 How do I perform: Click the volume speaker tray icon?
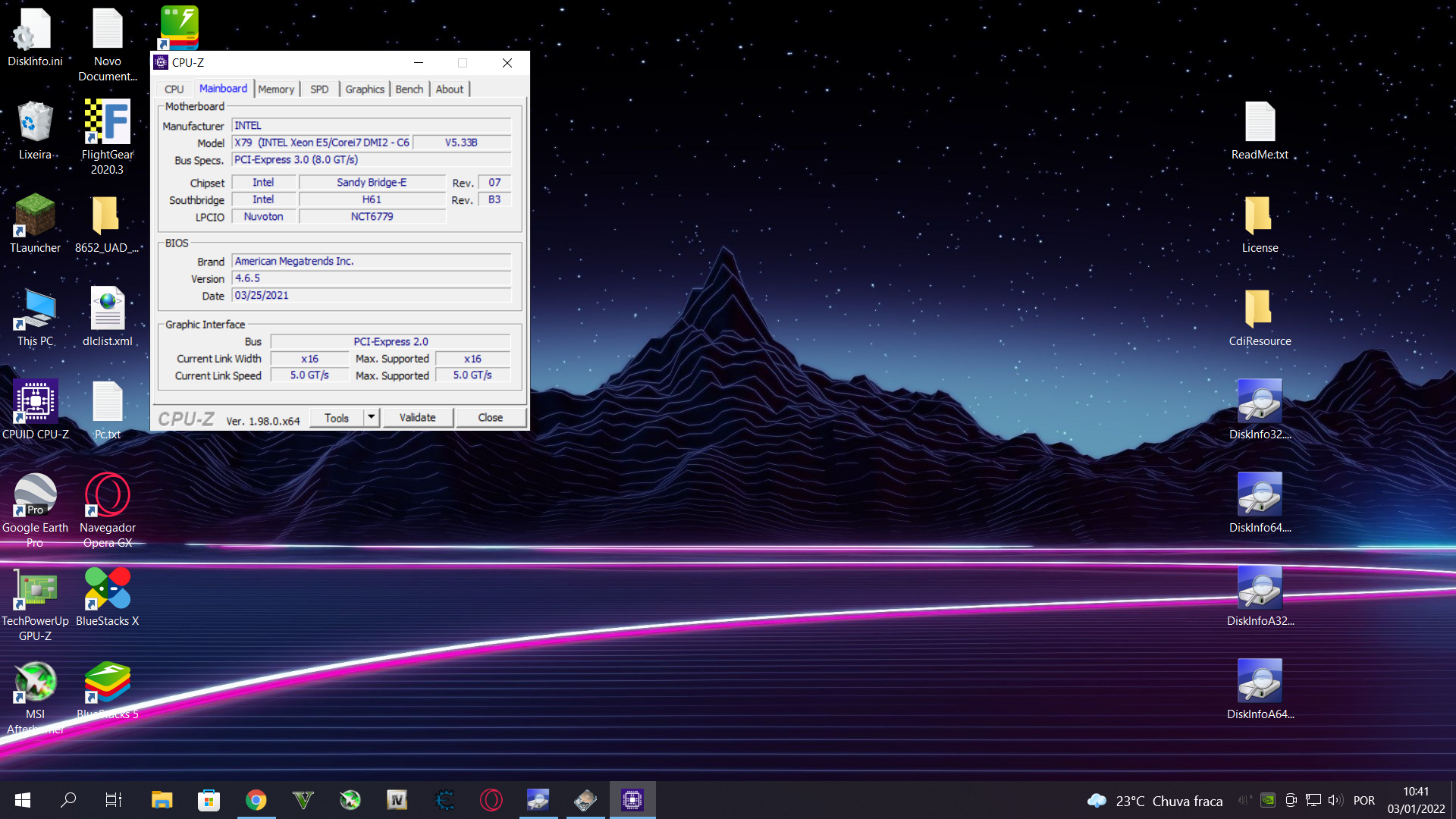click(x=1335, y=800)
